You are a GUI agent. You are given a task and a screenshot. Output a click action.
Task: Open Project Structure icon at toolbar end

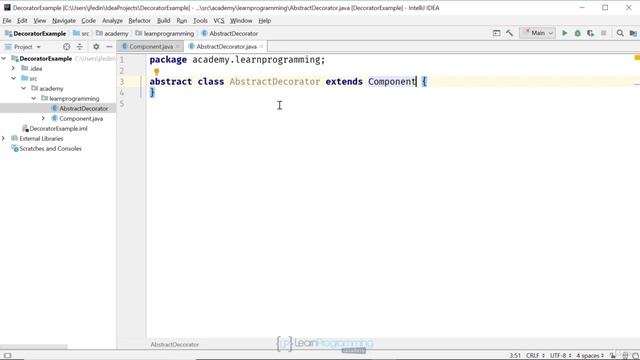pyautogui.click(x=633, y=33)
